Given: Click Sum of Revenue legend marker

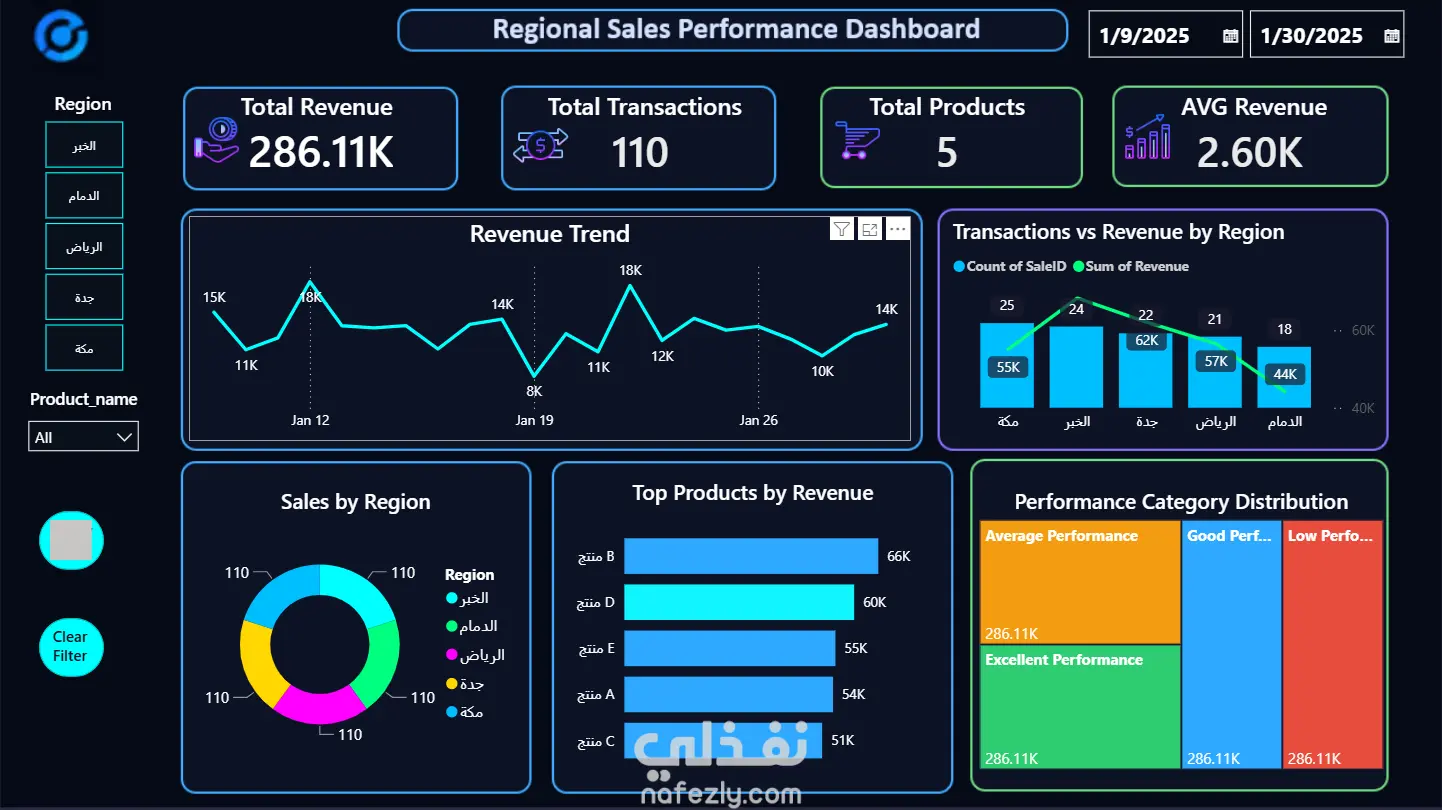Looking at the screenshot, I should [1078, 266].
